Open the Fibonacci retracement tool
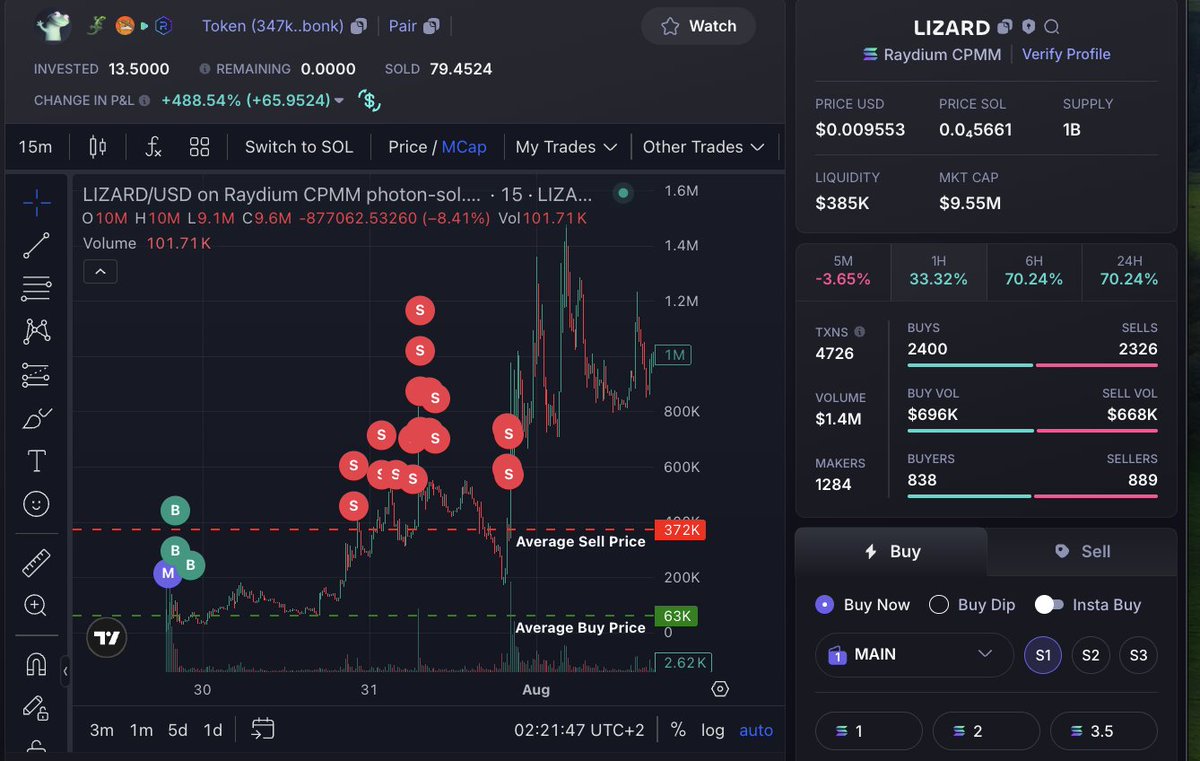1200x761 pixels. point(36,289)
